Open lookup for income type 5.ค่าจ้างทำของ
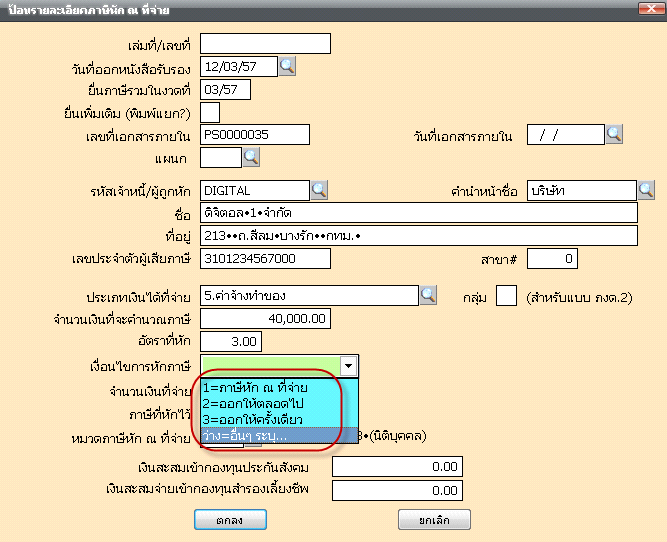 click(x=427, y=294)
